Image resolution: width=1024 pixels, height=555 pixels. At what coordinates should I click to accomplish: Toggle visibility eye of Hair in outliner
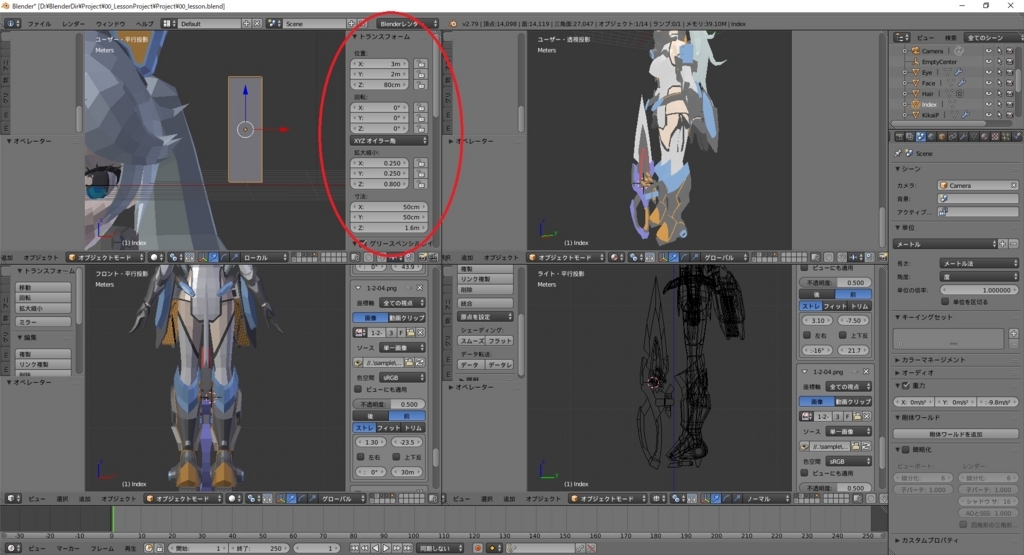pyautogui.click(x=988, y=93)
